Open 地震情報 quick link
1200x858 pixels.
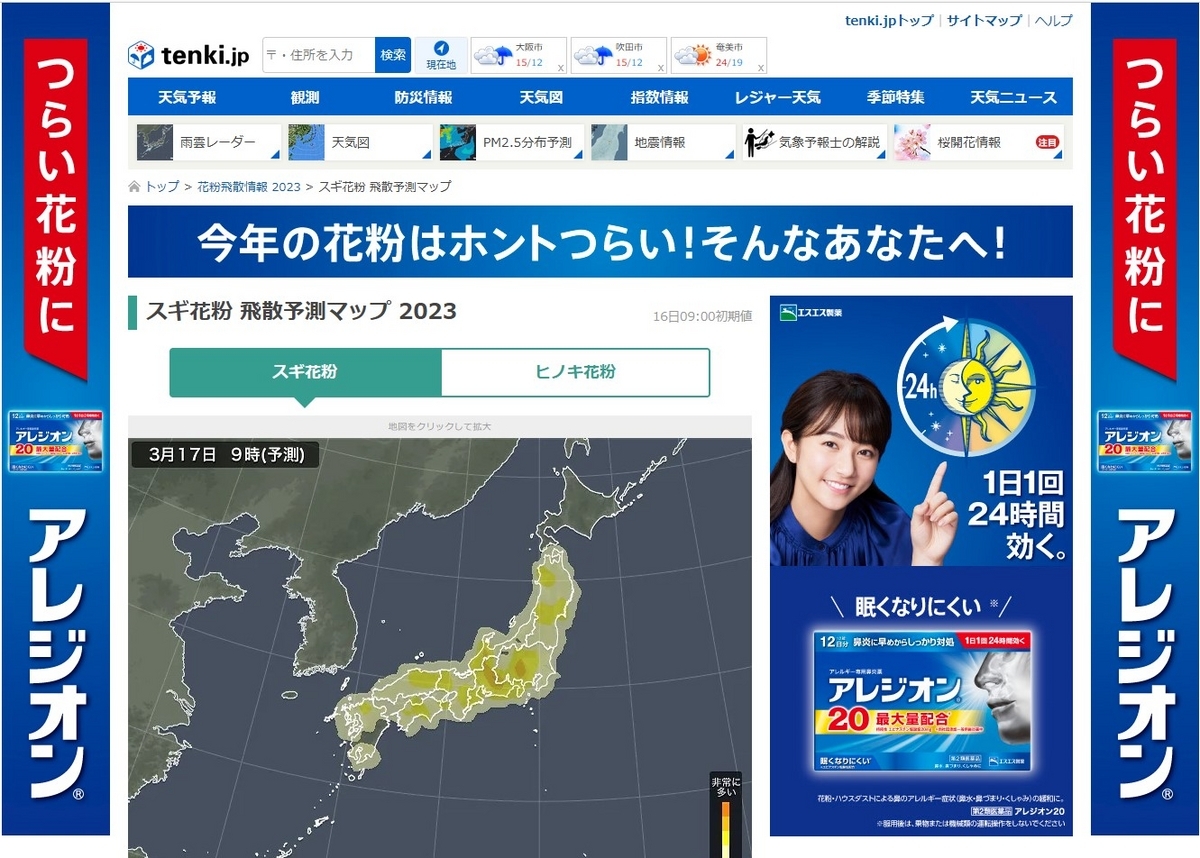pos(663,142)
